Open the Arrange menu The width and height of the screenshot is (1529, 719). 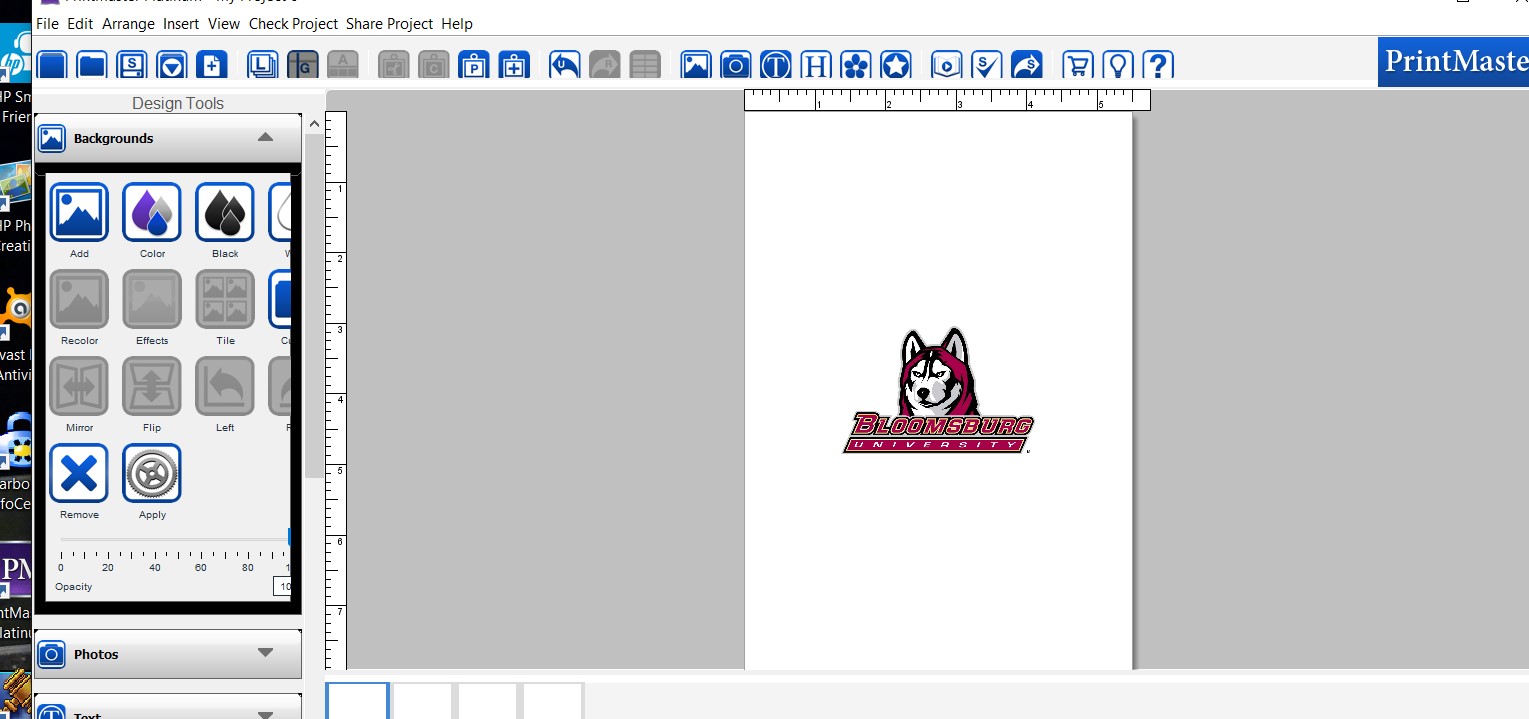click(128, 23)
